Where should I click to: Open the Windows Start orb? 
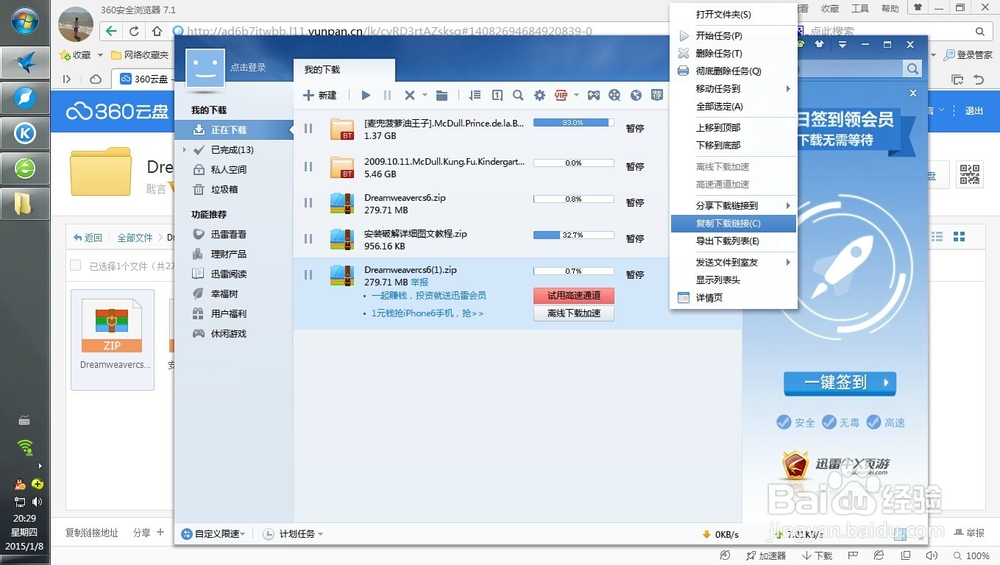[x=24, y=22]
